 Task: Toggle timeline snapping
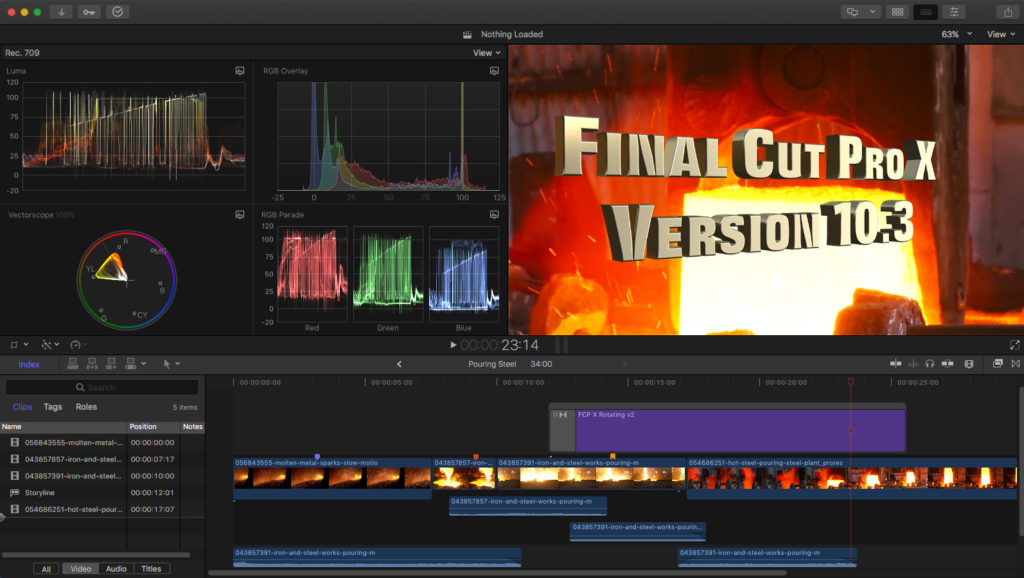click(948, 364)
